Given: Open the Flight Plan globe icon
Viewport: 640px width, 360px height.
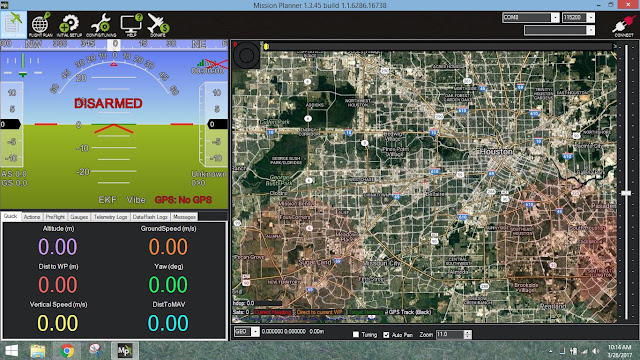Looking at the screenshot, I should (x=41, y=24).
